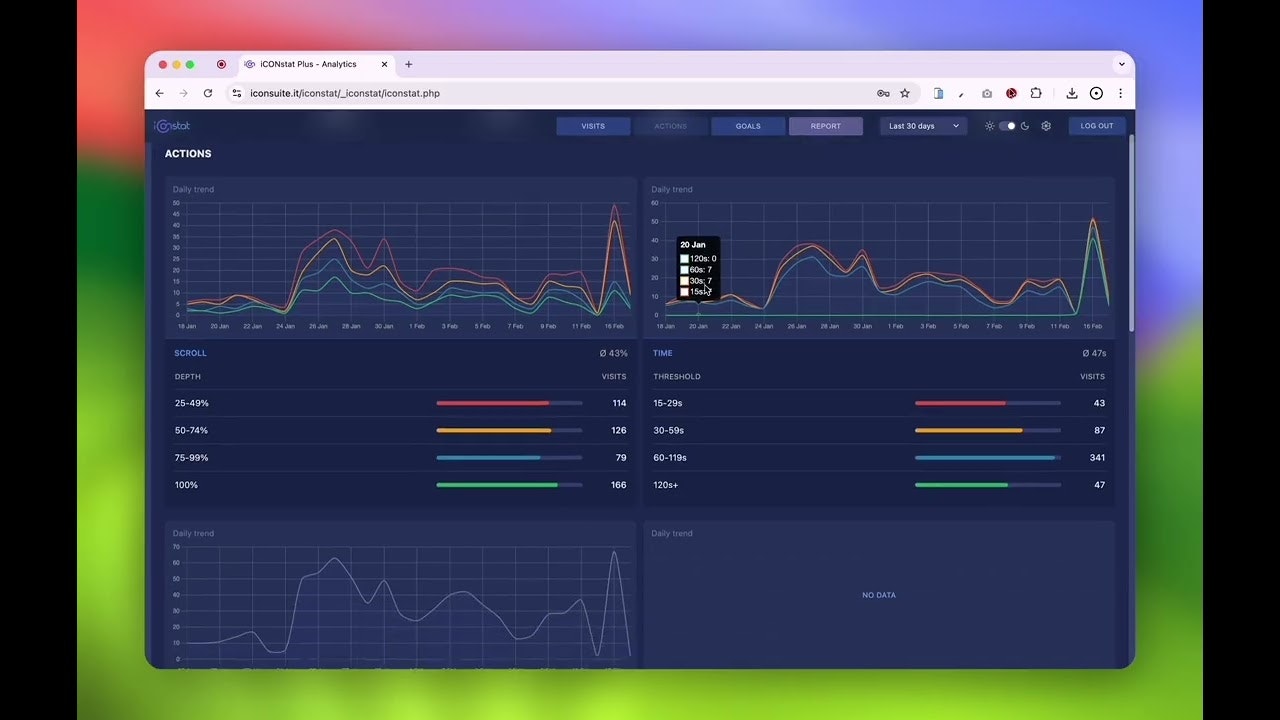Select the 30-59s threshold row label
1280x720 pixels.
tap(668, 430)
